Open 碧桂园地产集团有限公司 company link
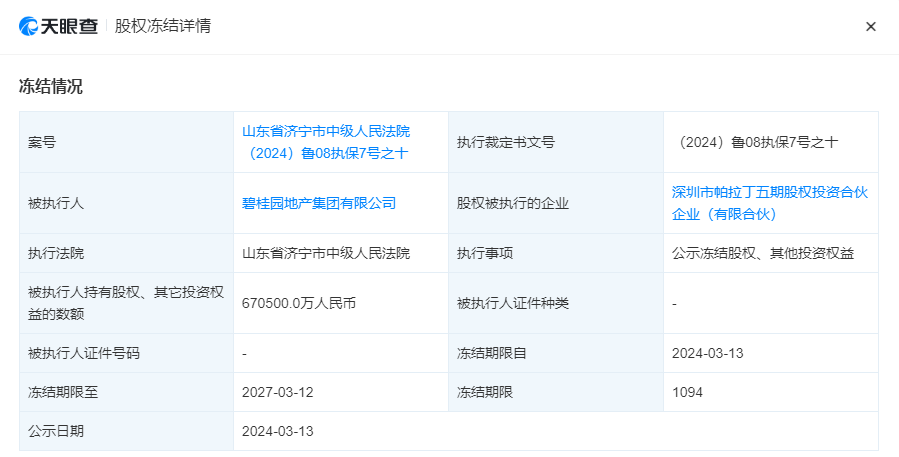899x457 pixels. (x=319, y=203)
